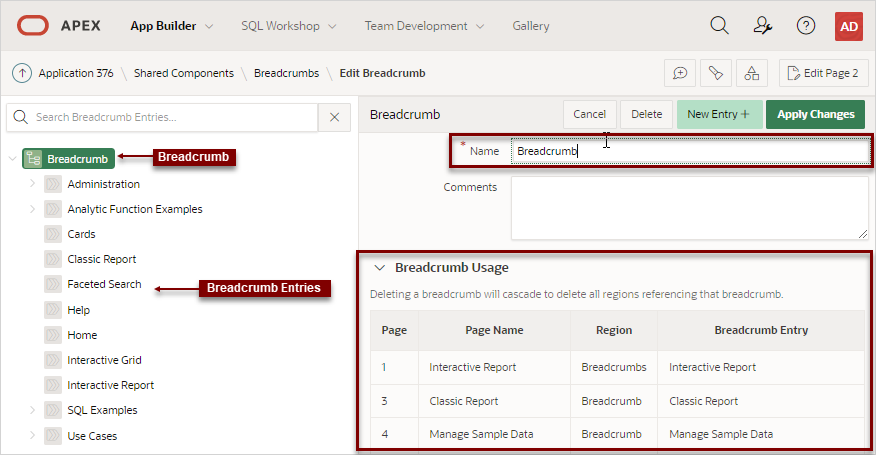Screen dimensions: 876x455
Task: Click the Interactive Report entry icon
Action: (53, 385)
